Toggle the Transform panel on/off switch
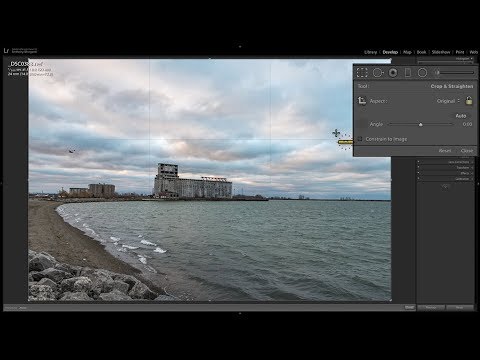This screenshot has height=360, width=480. [419, 168]
